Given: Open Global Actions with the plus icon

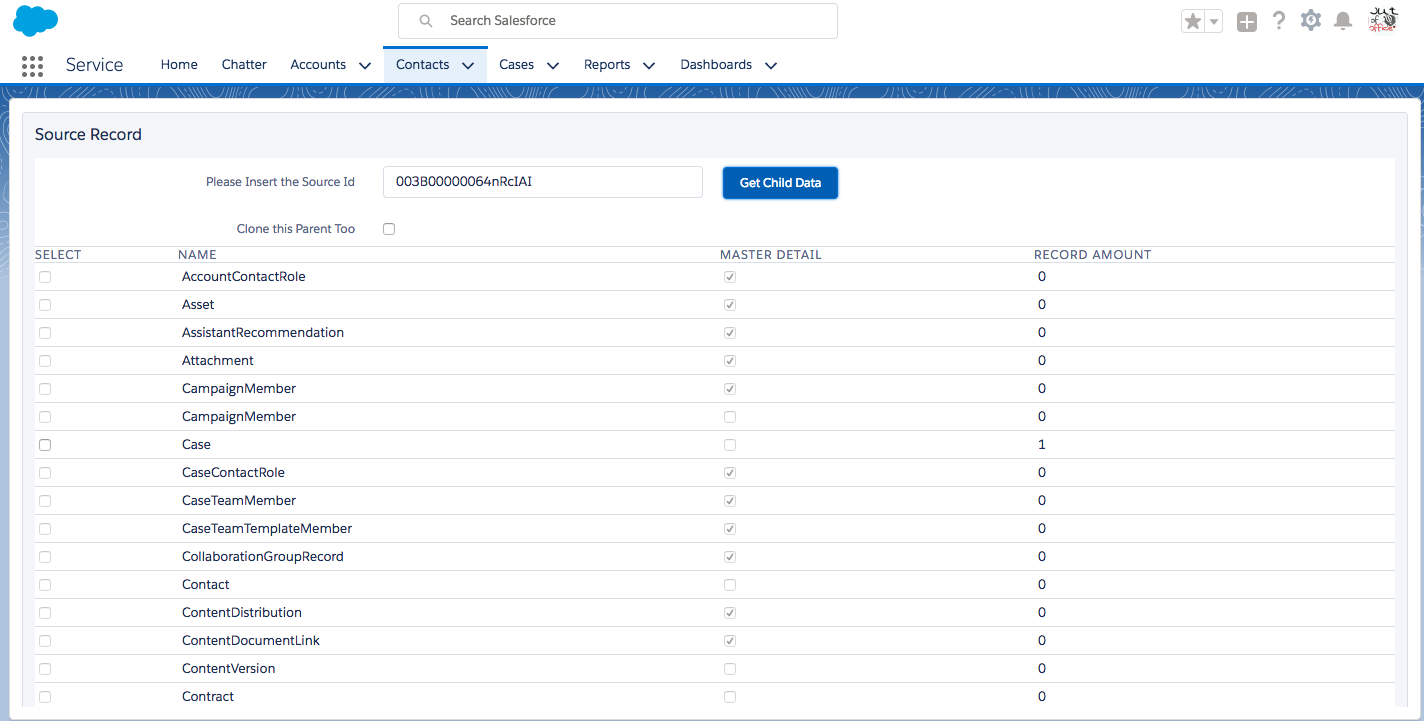Looking at the screenshot, I should [x=1246, y=20].
